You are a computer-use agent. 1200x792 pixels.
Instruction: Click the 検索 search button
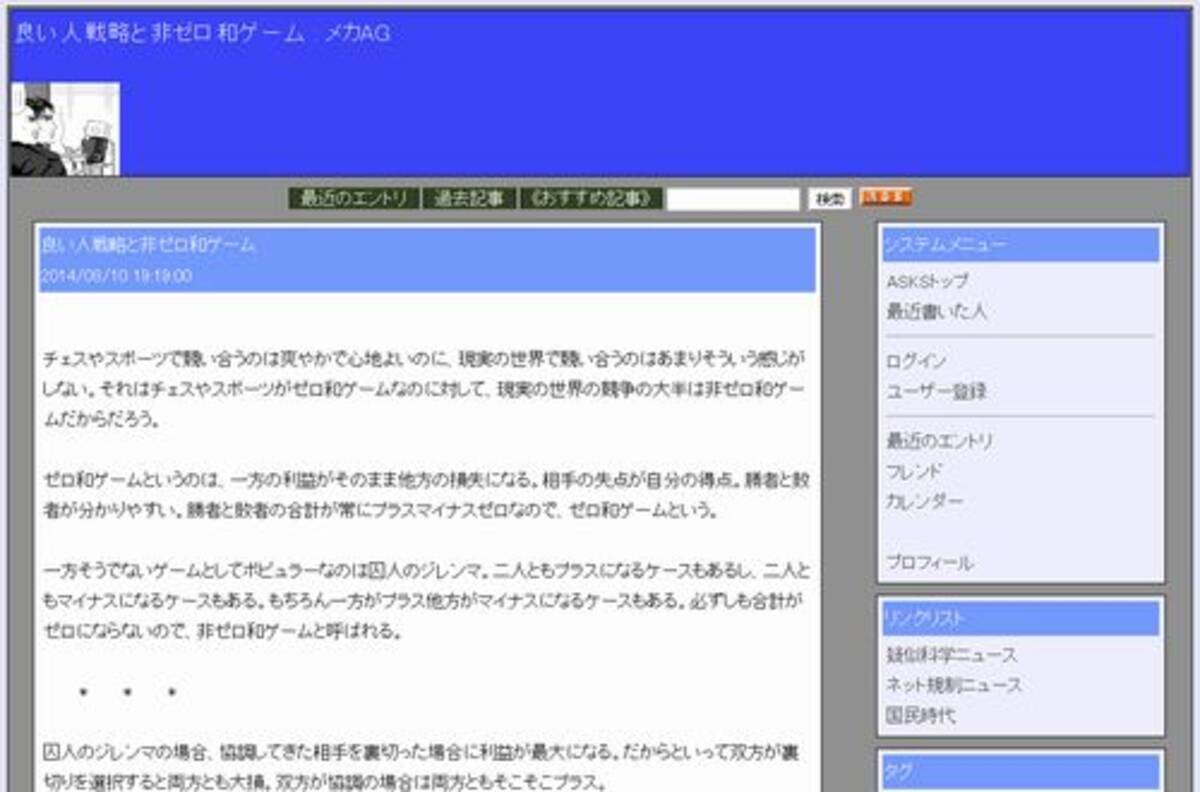[x=829, y=199]
